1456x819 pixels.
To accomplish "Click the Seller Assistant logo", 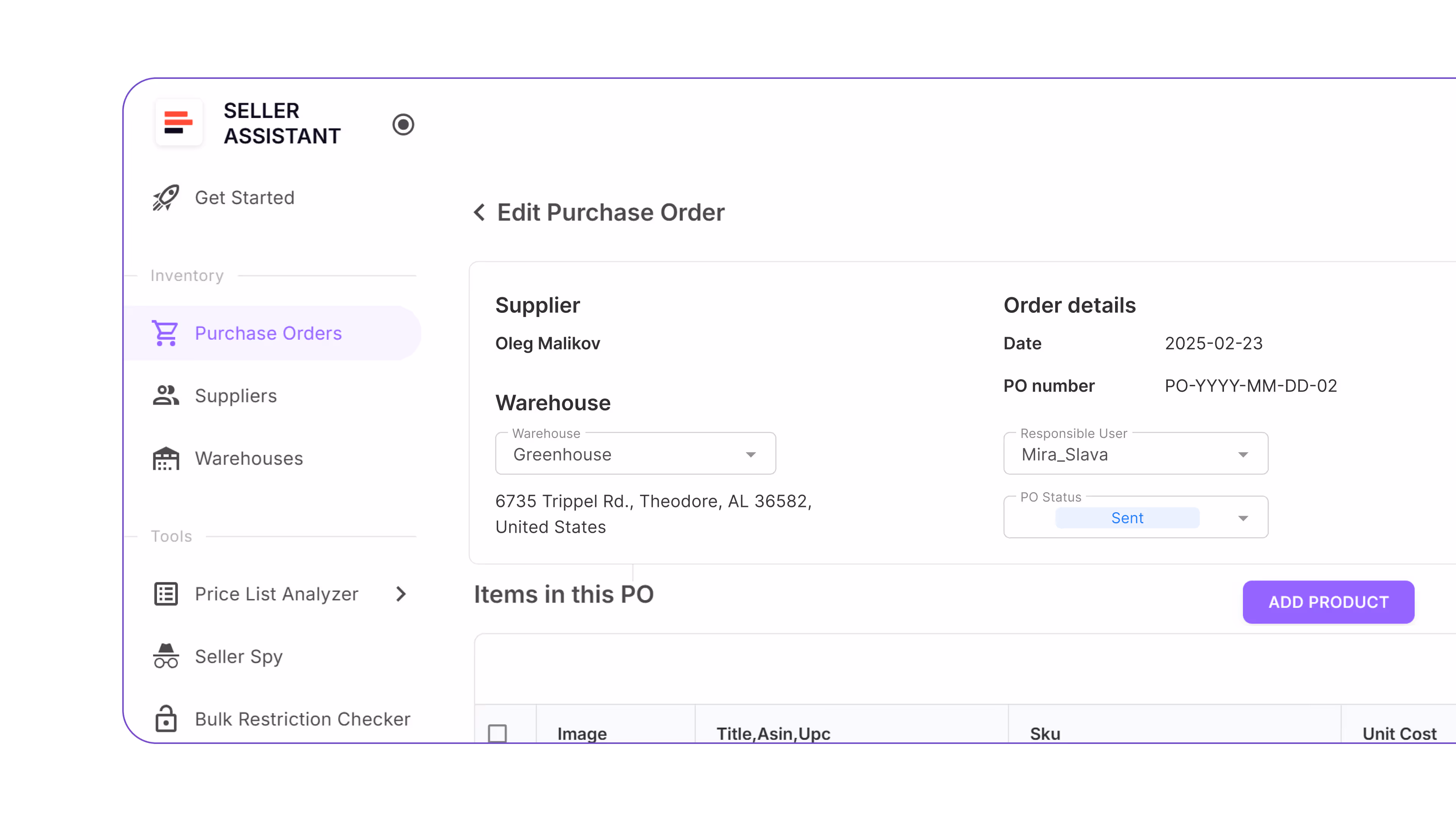I will 179,122.
